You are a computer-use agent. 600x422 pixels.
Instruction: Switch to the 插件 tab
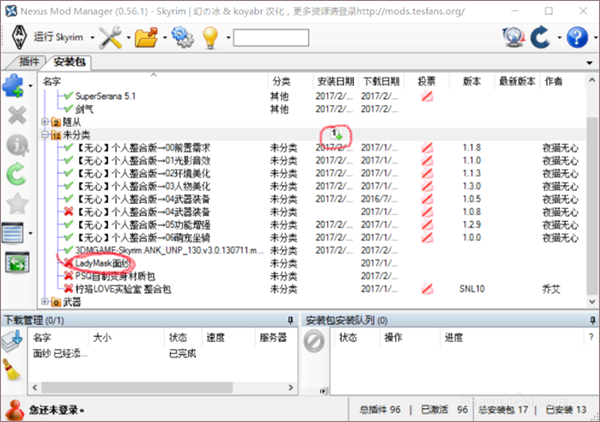(x=29, y=62)
